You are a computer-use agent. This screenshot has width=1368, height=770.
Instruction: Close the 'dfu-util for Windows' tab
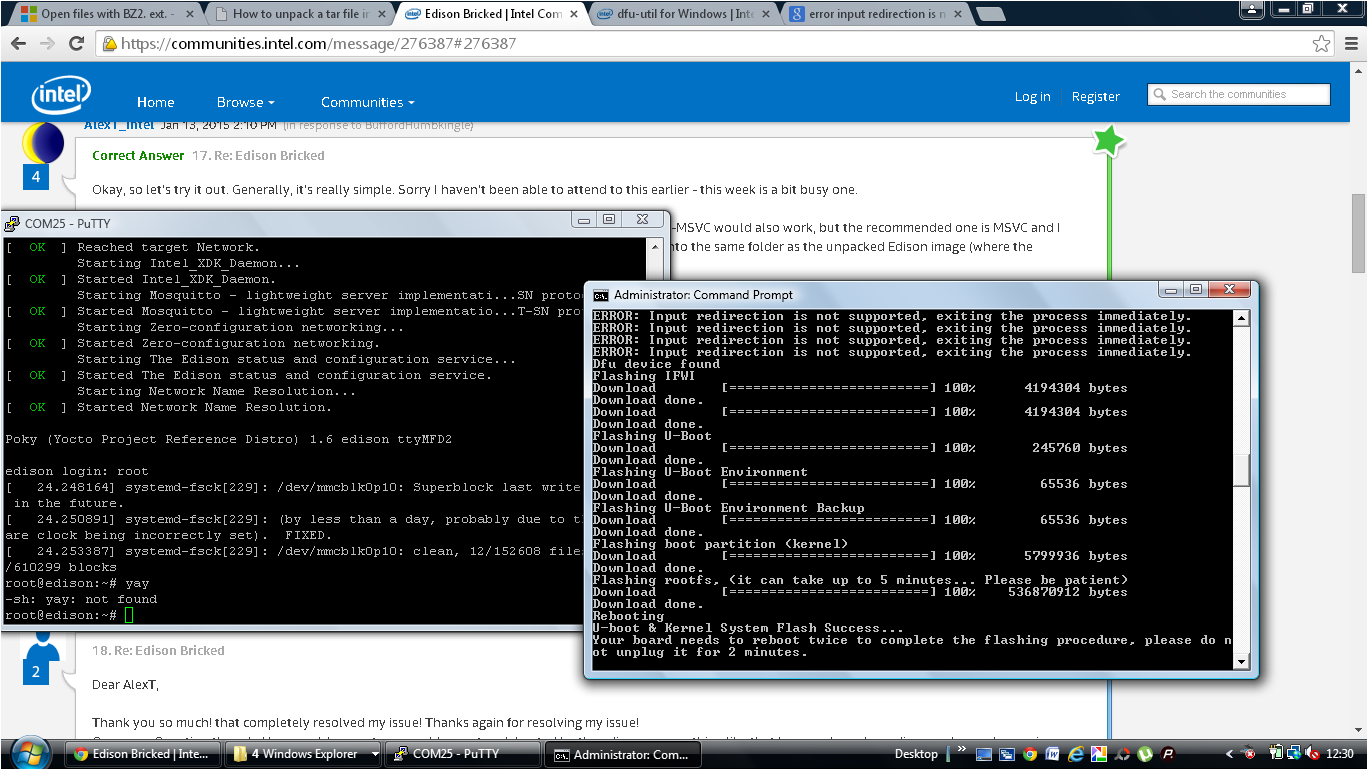[x=764, y=14]
